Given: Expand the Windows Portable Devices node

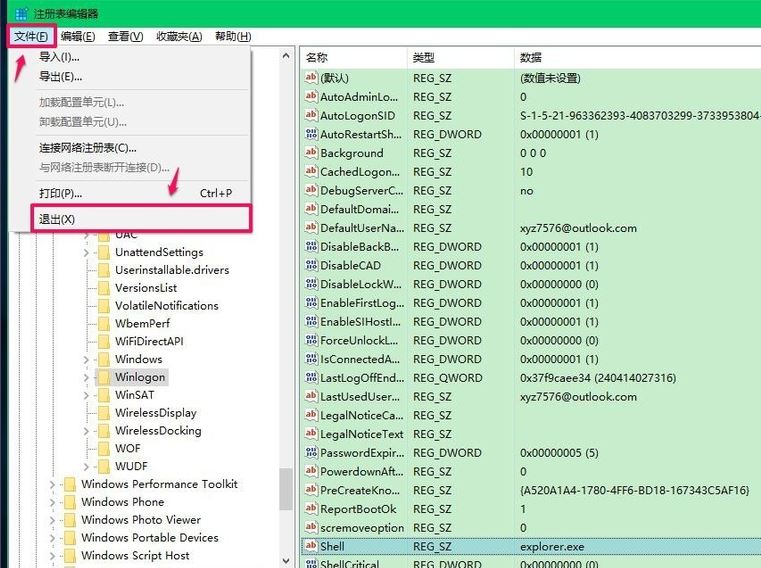Looking at the screenshot, I should 52,538.
